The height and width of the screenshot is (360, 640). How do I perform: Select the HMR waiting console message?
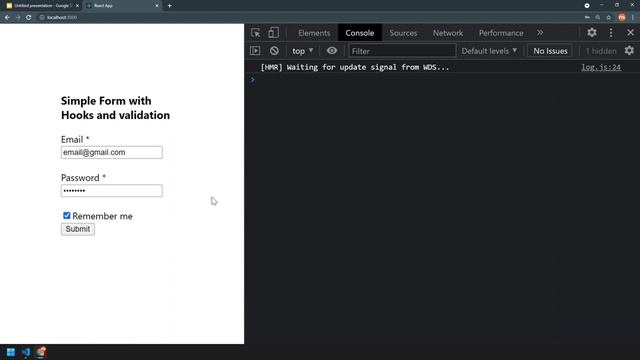[x=355, y=67]
